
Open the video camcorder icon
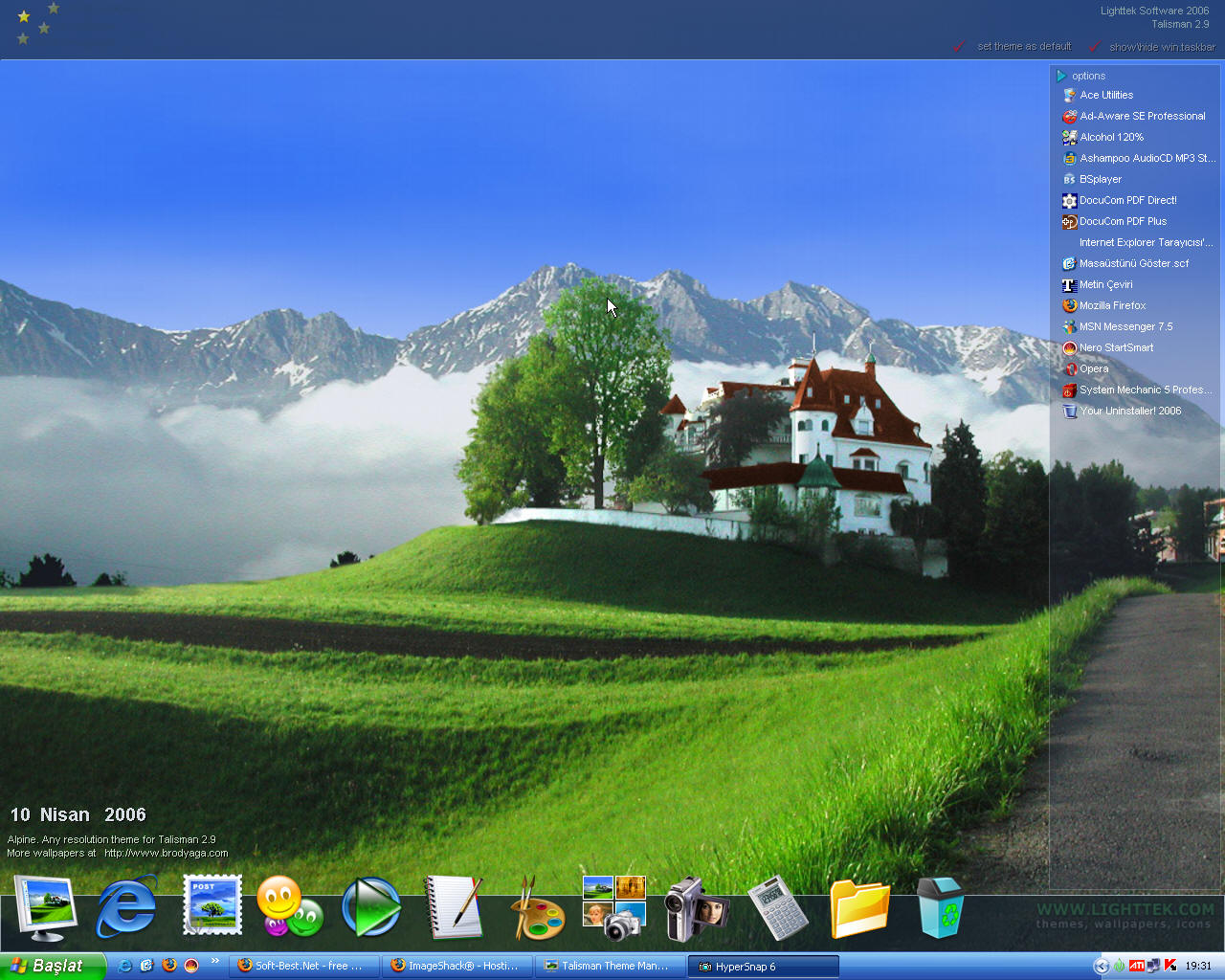pyautogui.click(x=696, y=907)
